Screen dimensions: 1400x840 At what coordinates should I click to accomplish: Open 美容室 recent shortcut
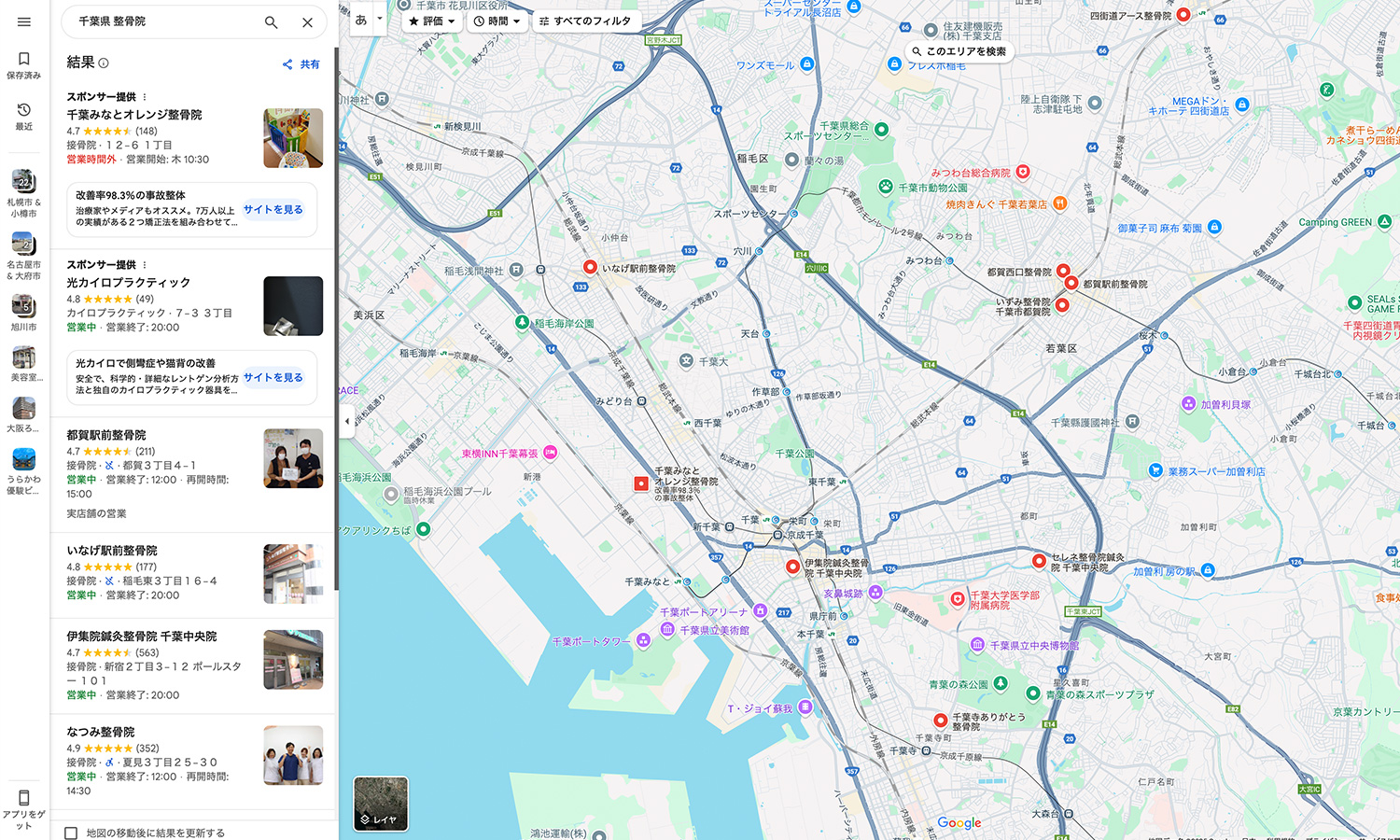(24, 363)
